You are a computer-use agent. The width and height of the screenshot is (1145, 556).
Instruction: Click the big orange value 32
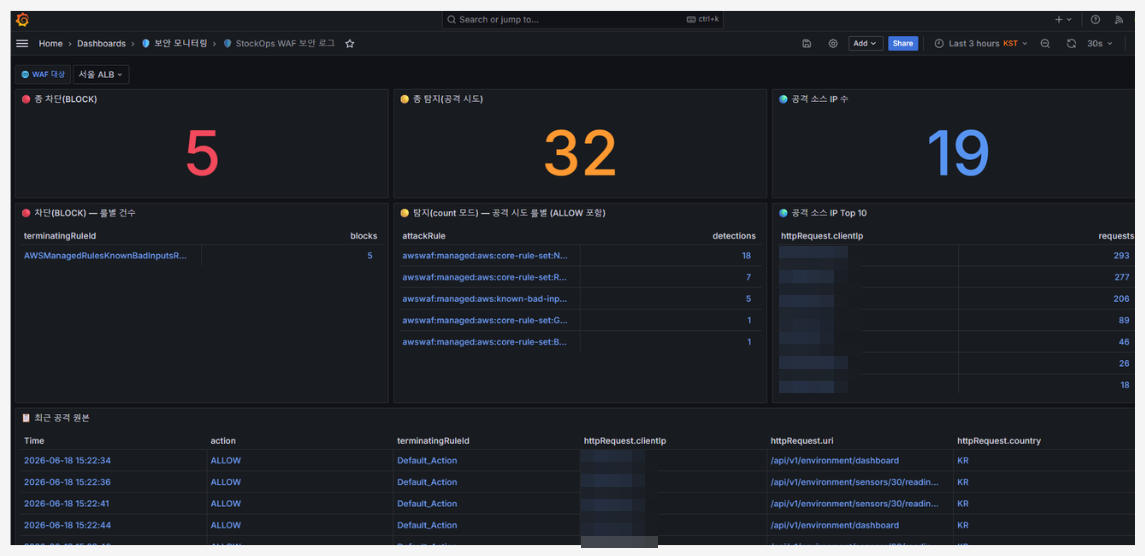(580, 153)
